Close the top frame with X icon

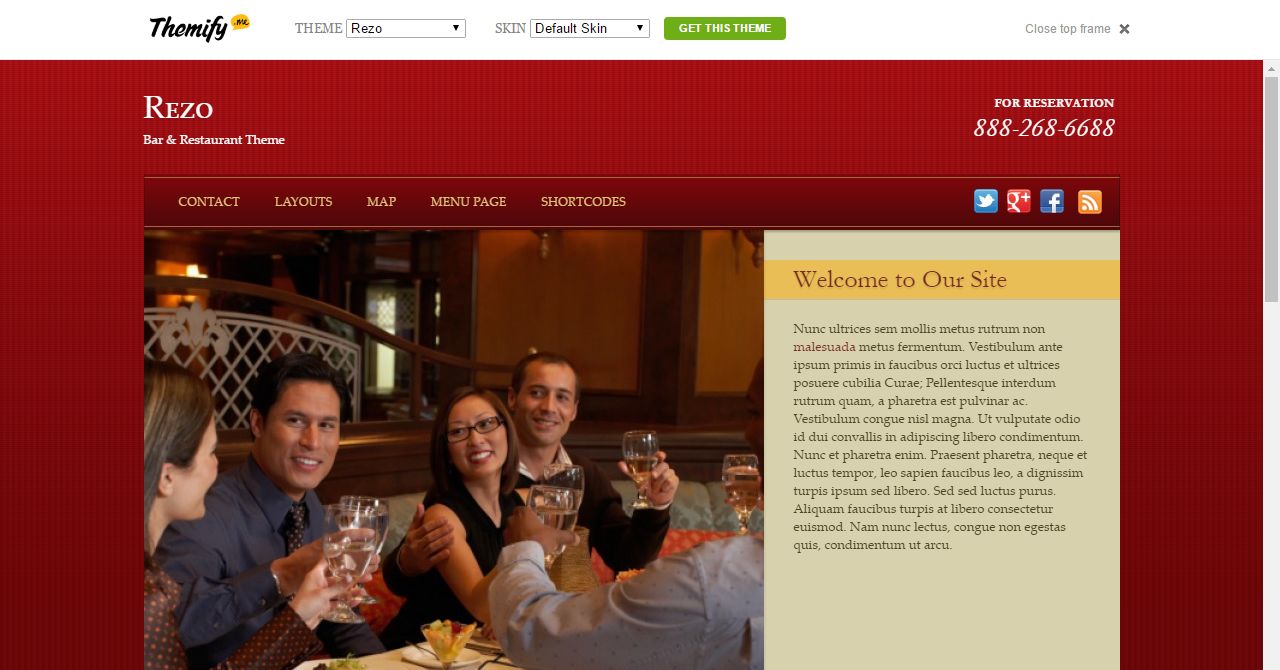(1124, 29)
